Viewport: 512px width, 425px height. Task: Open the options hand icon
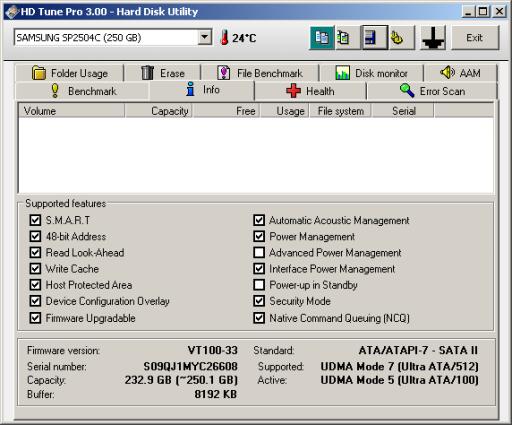pyautogui.click(x=402, y=38)
